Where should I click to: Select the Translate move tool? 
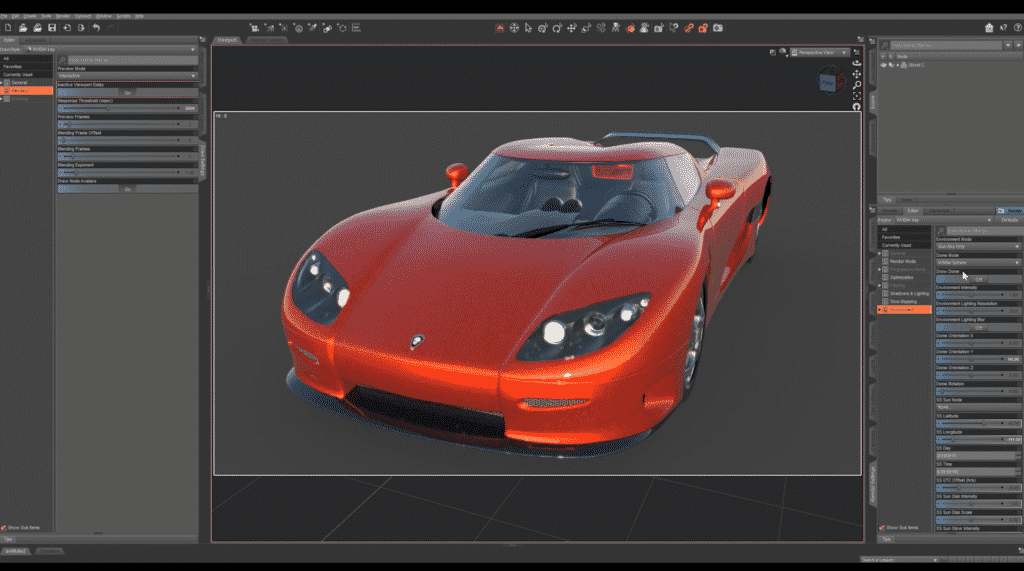pos(571,28)
